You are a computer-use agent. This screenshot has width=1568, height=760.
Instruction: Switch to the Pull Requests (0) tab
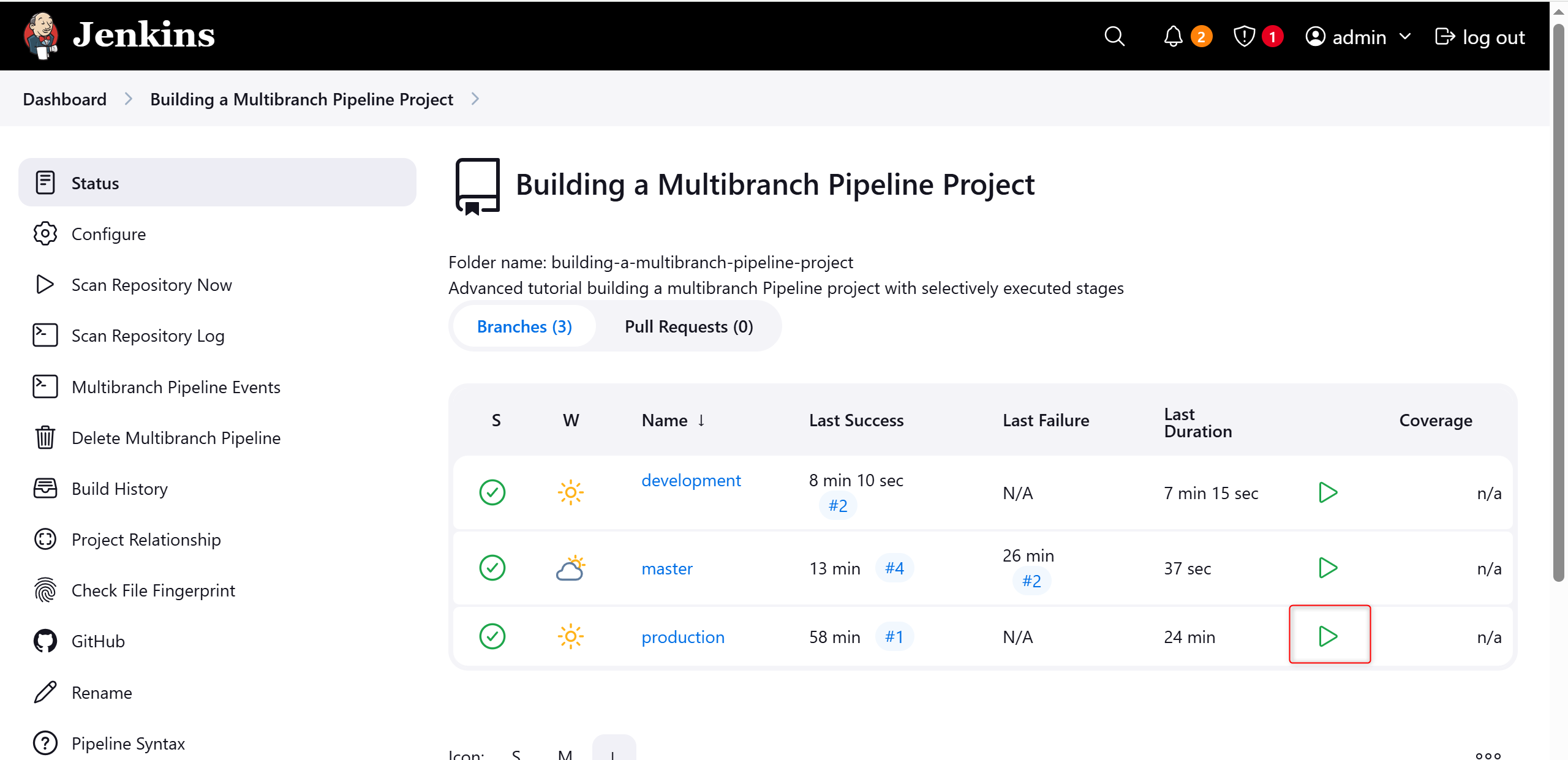pyautogui.click(x=689, y=326)
